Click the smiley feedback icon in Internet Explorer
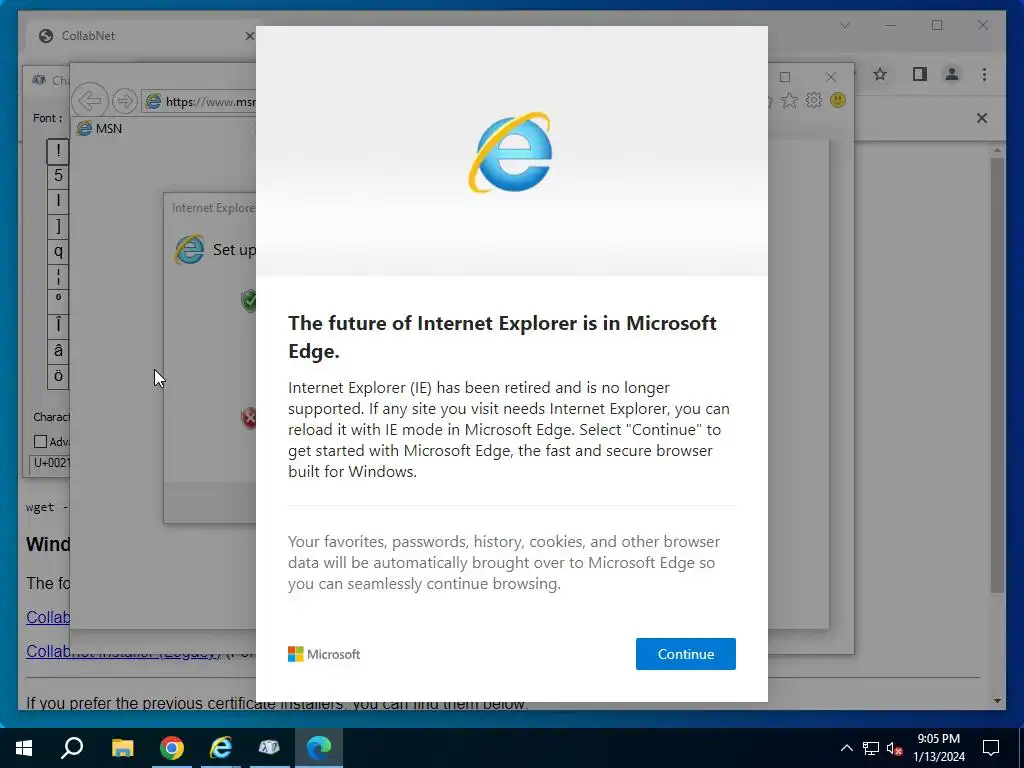The image size is (1024, 768). [838, 100]
